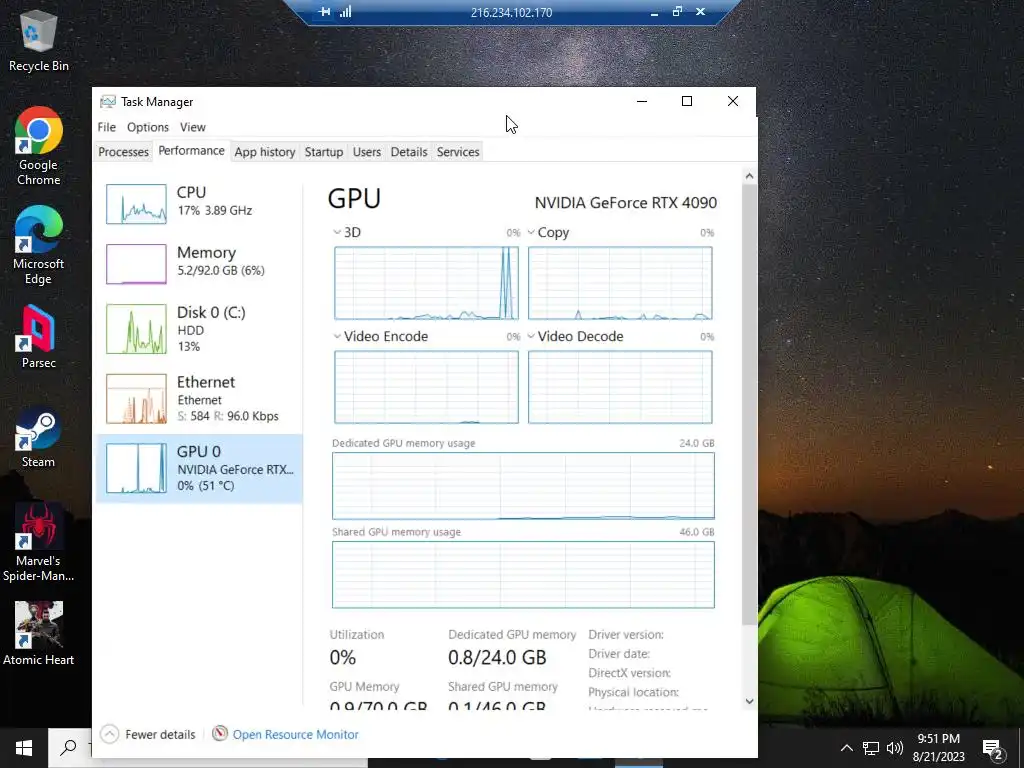Open Microsoft Edge desktop shortcut
This screenshot has height=768, width=1024.
click(39, 246)
